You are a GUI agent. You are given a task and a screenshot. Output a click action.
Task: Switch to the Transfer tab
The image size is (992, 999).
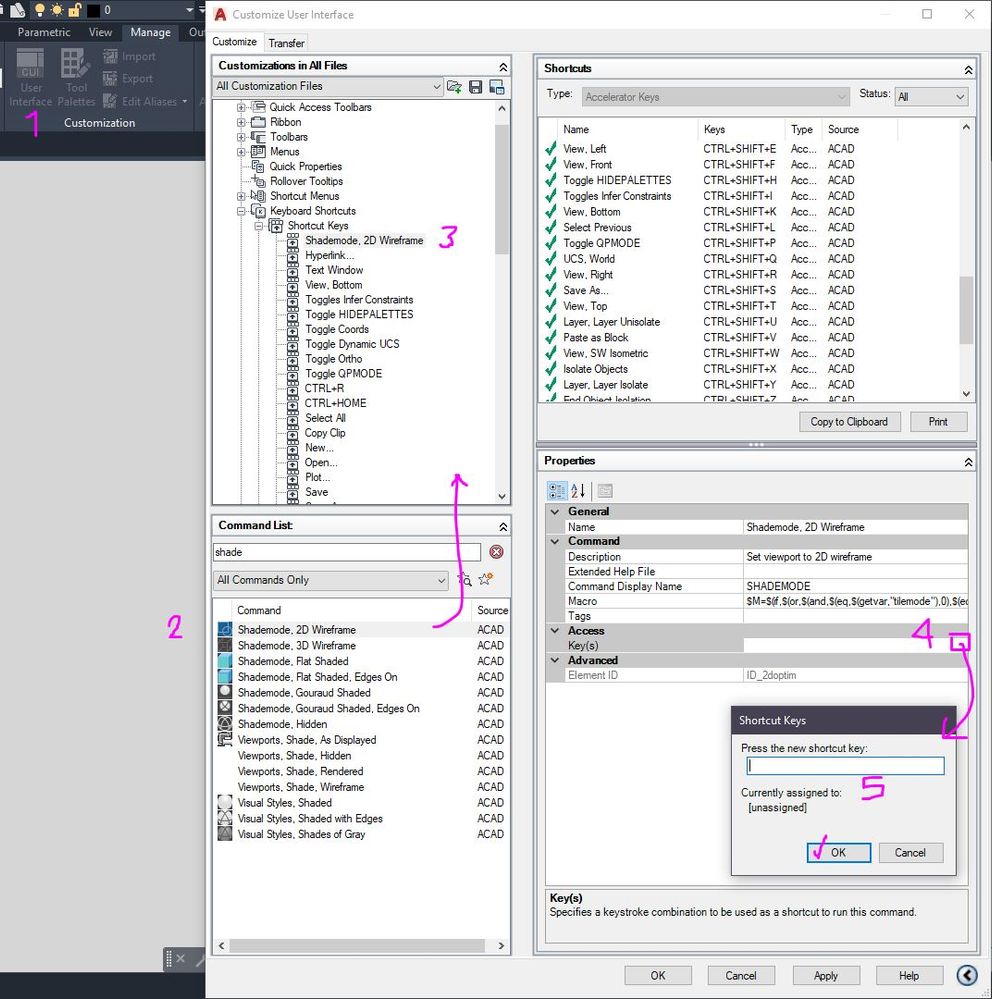[x=286, y=43]
